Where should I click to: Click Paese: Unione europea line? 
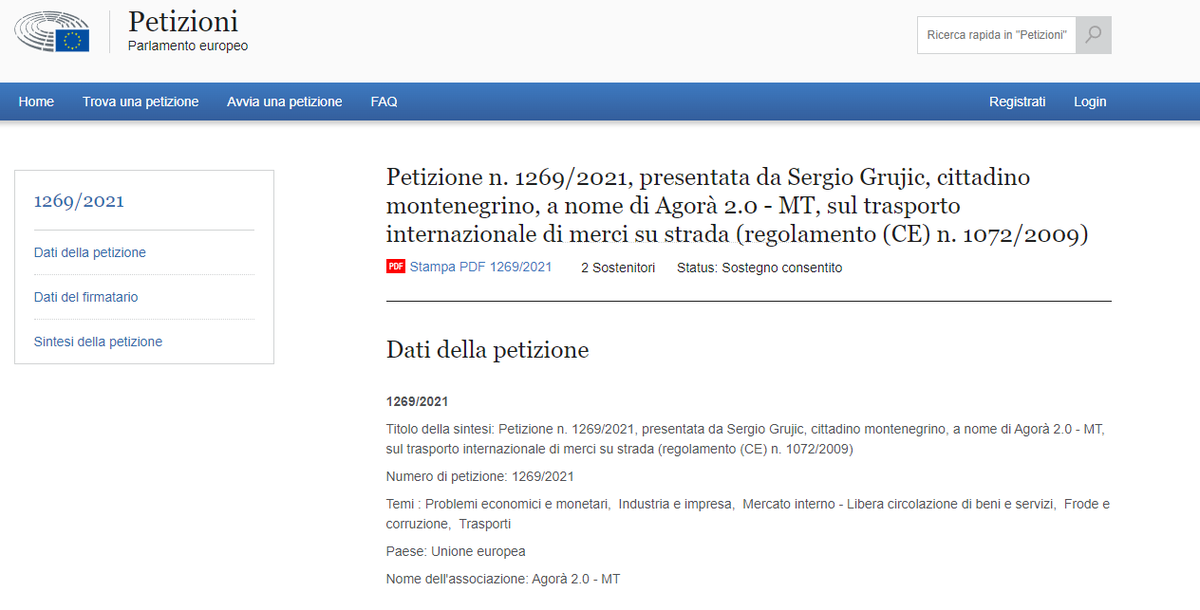click(456, 552)
